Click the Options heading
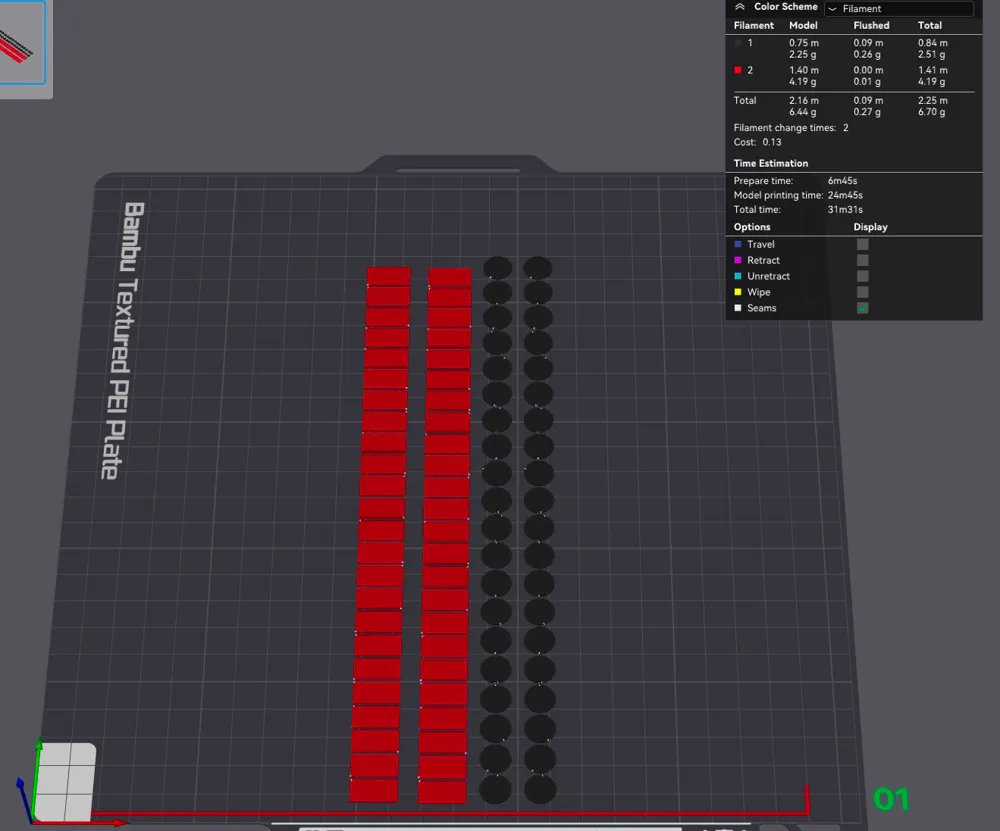This screenshot has width=1000, height=831. click(x=752, y=227)
